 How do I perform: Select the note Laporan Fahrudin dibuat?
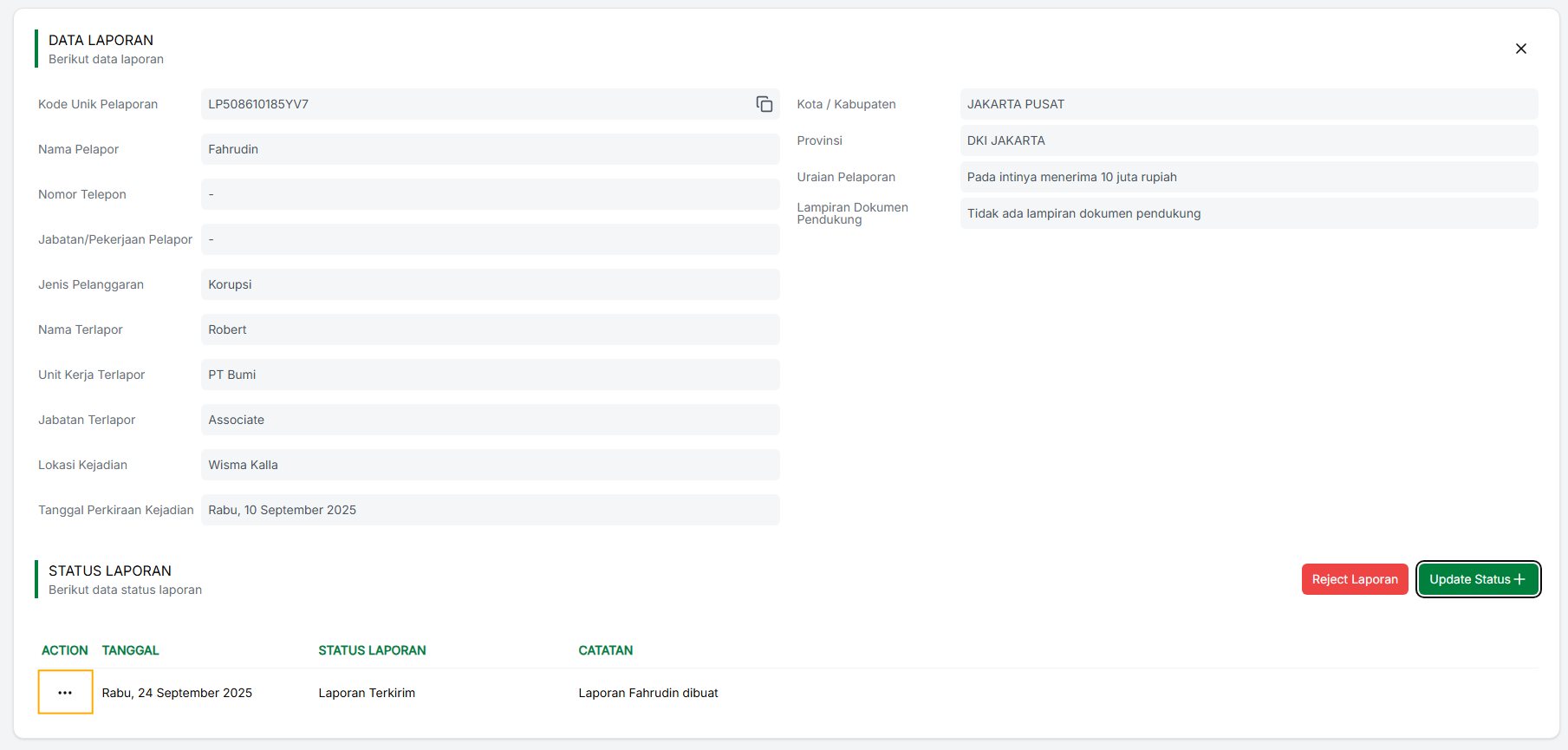[648, 693]
